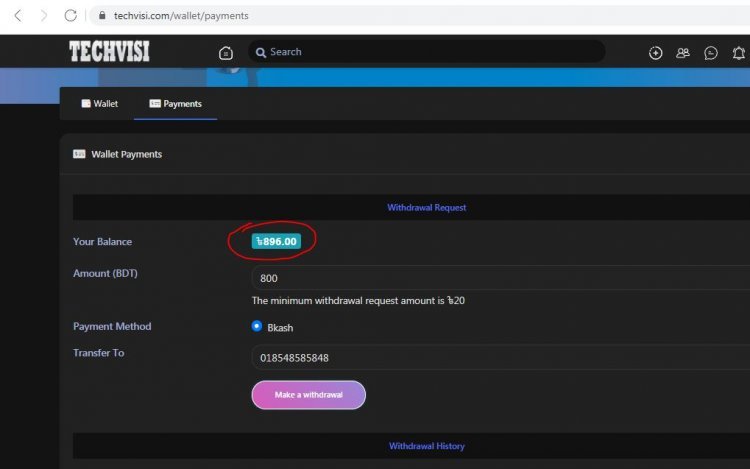Click the Transfer To number field
This screenshot has width=750, height=469.
[x=500, y=357]
